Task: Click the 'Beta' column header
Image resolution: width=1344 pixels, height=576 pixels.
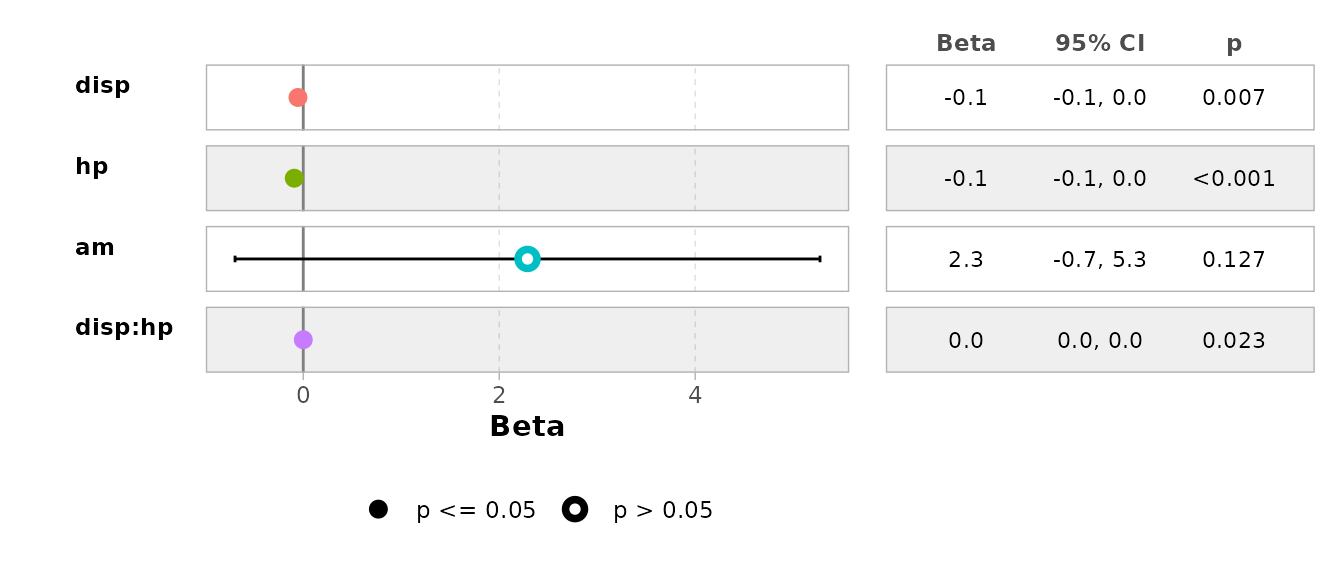Action: [x=966, y=44]
